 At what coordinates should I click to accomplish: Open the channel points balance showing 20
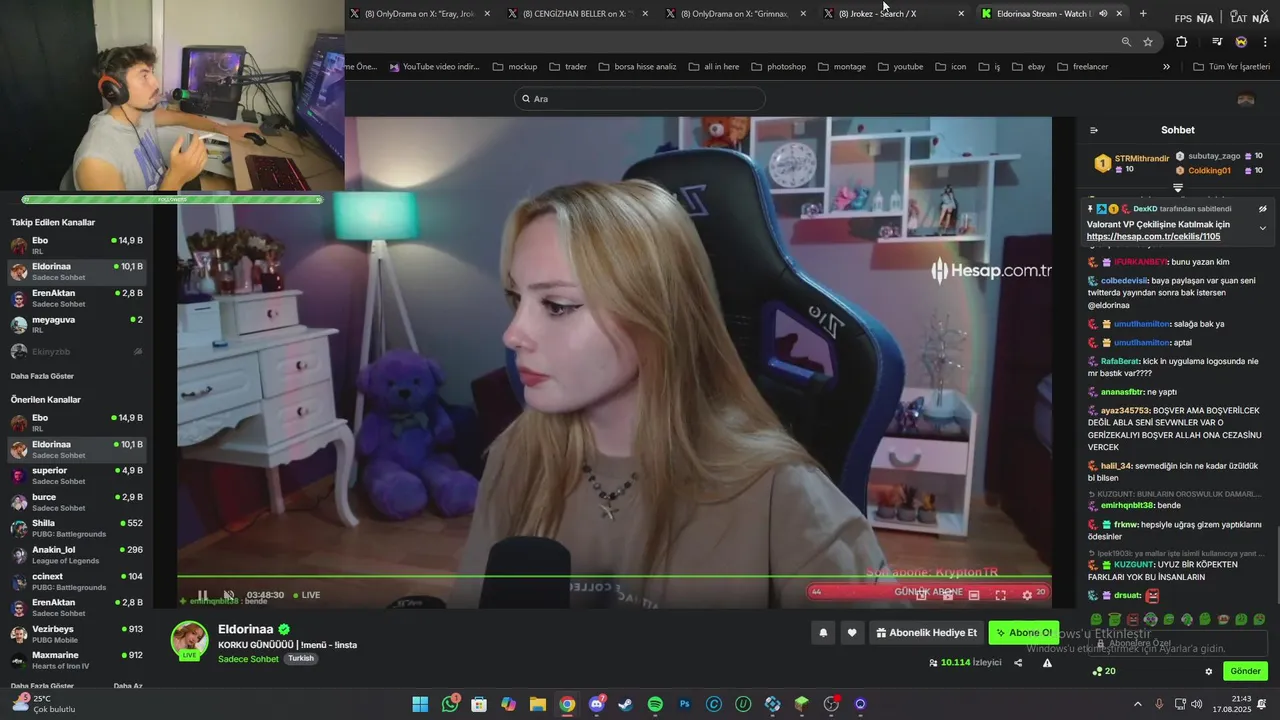pyautogui.click(x=1104, y=671)
